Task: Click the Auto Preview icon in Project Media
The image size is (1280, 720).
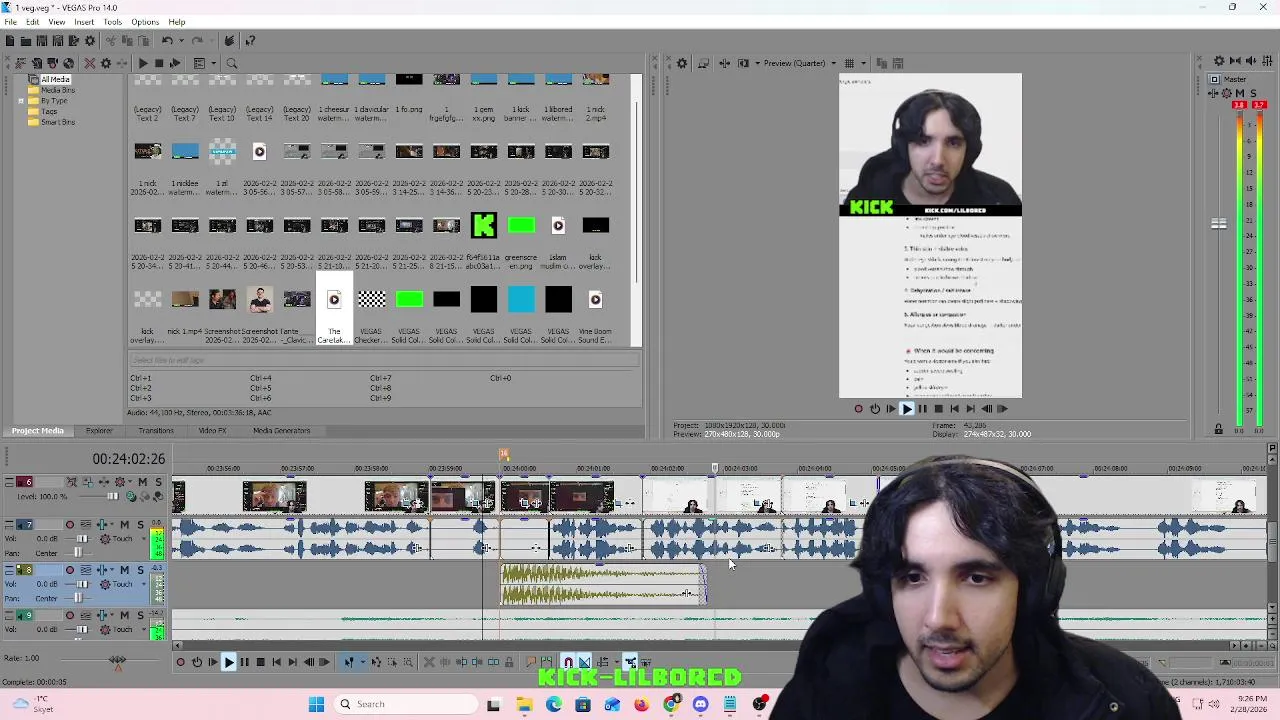Action: [x=175, y=63]
